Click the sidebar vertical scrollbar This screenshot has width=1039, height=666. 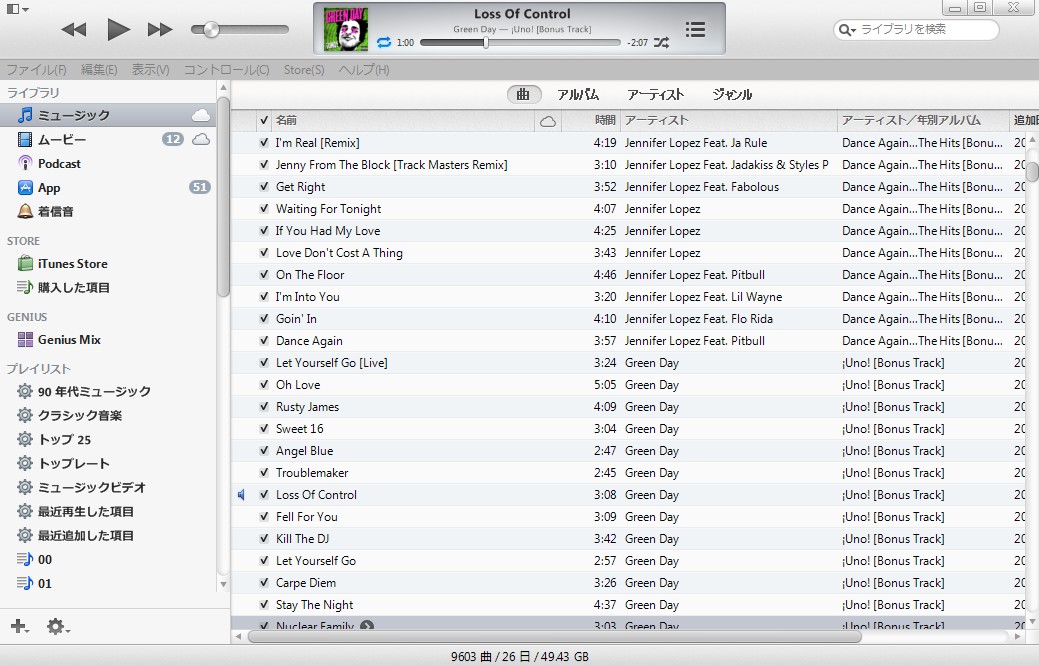point(223,197)
